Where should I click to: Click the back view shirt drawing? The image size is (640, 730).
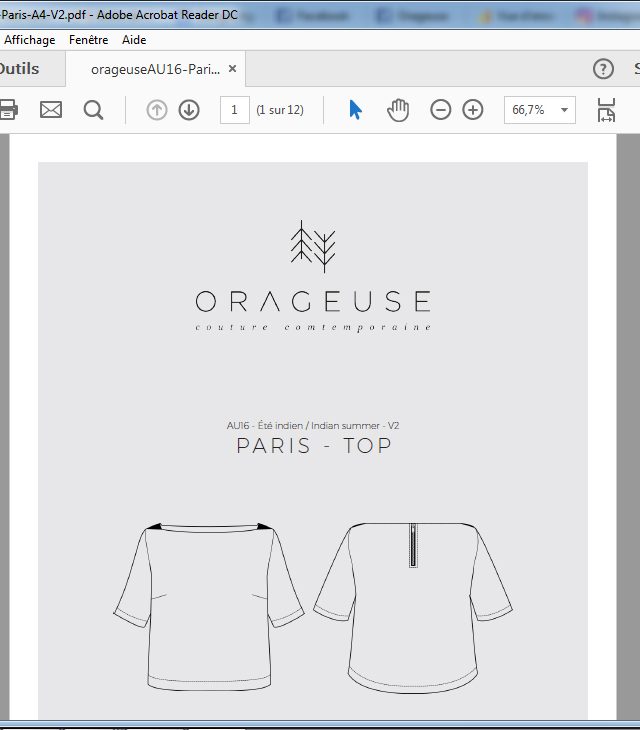[413, 608]
